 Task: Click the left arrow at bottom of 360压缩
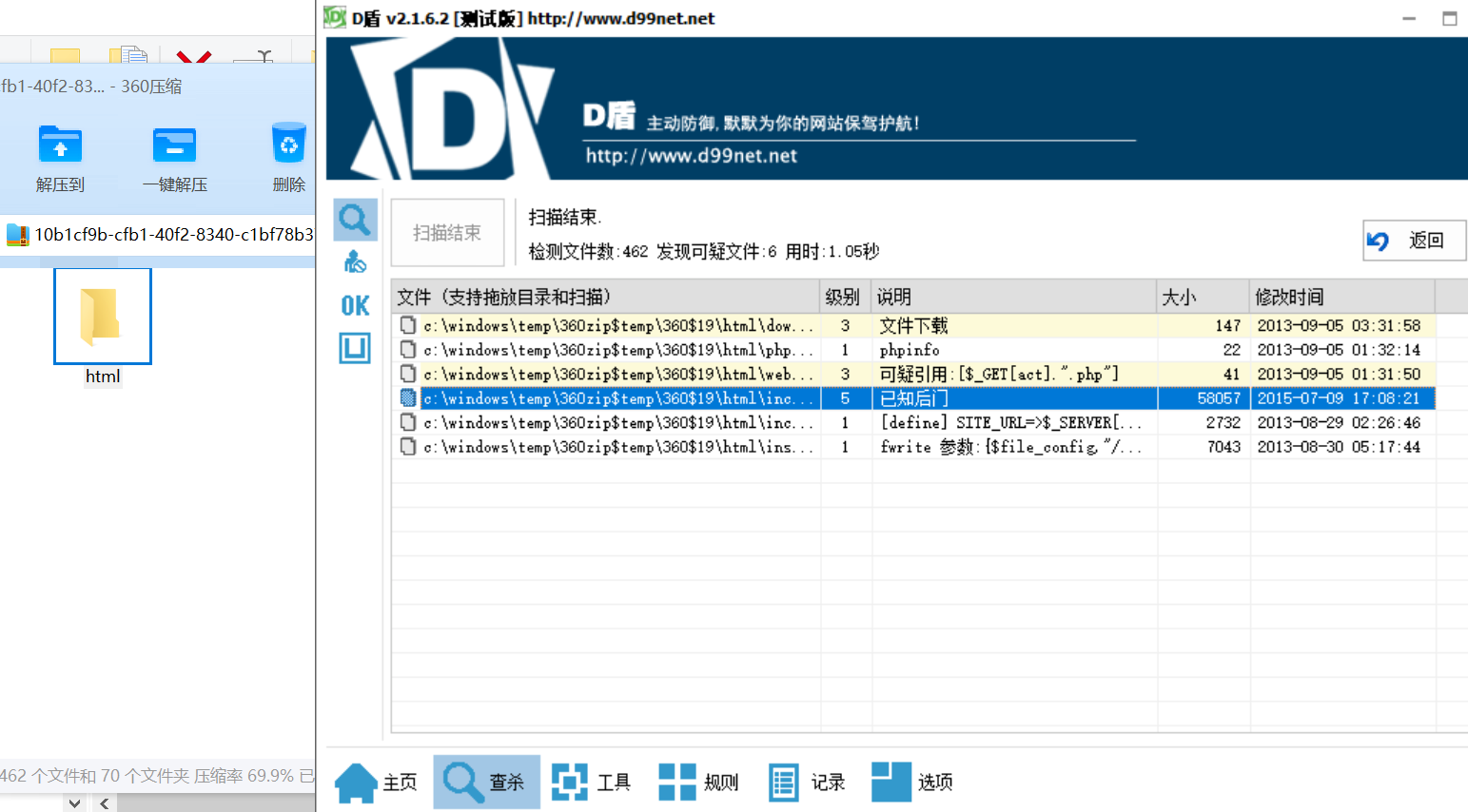(x=104, y=803)
